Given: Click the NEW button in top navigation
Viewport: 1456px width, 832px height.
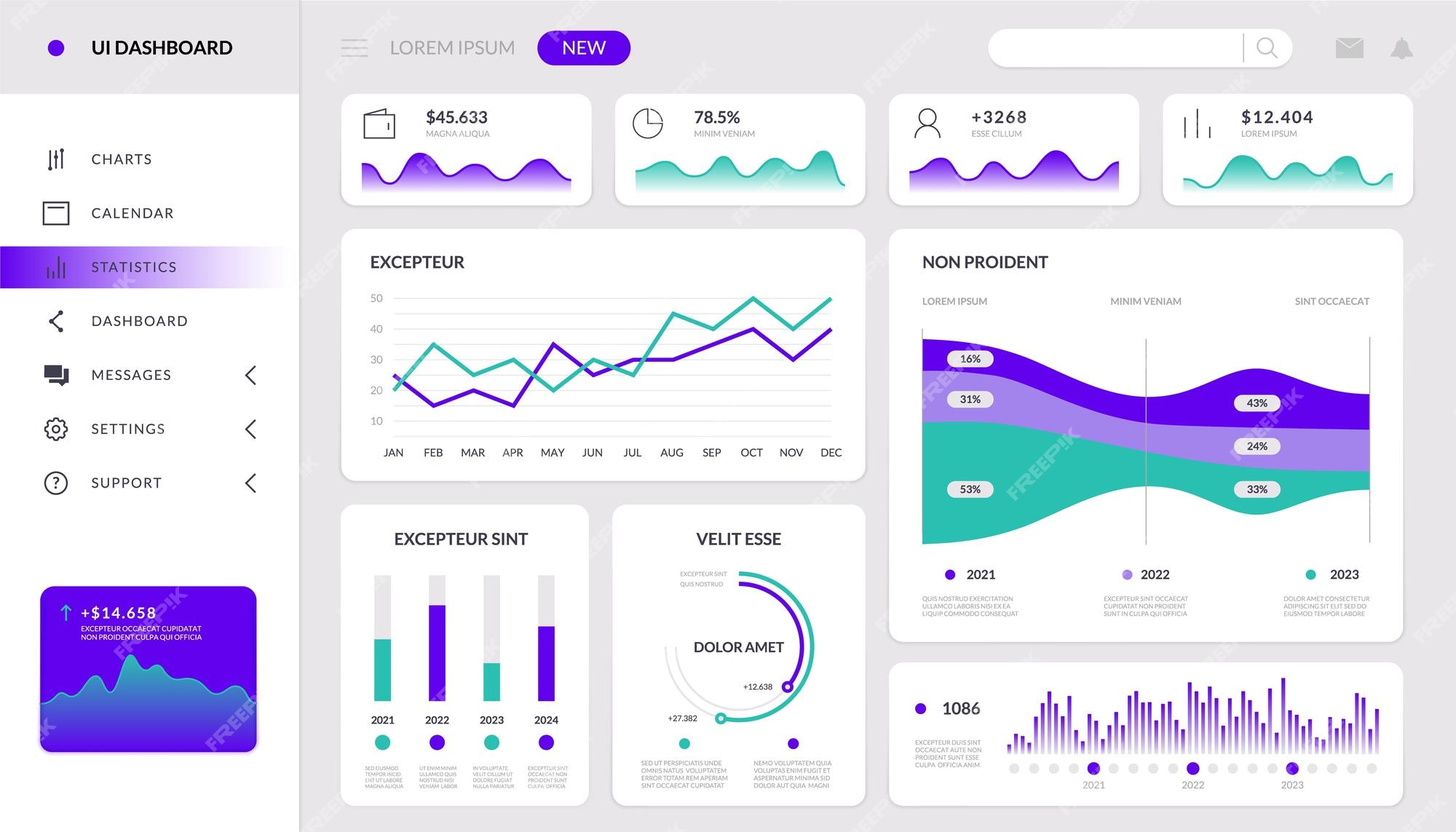Looking at the screenshot, I should click(x=584, y=46).
